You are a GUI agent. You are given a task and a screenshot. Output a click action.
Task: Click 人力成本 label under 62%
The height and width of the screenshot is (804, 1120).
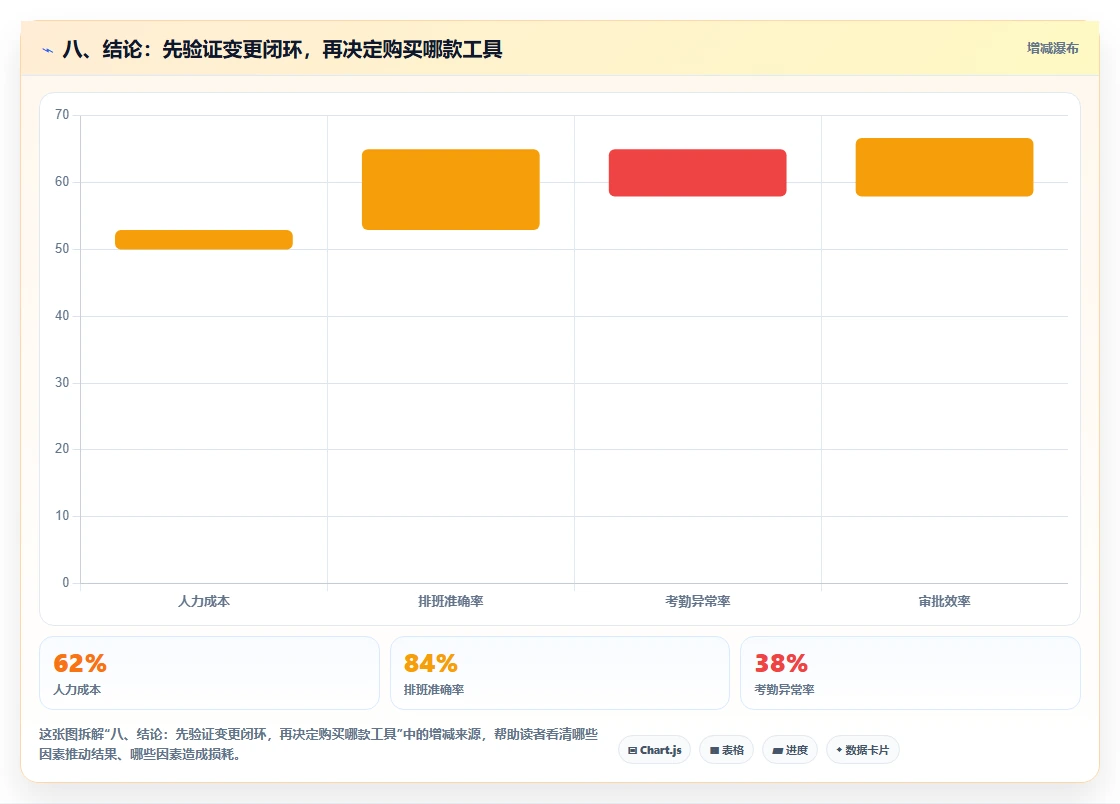(x=77, y=690)
